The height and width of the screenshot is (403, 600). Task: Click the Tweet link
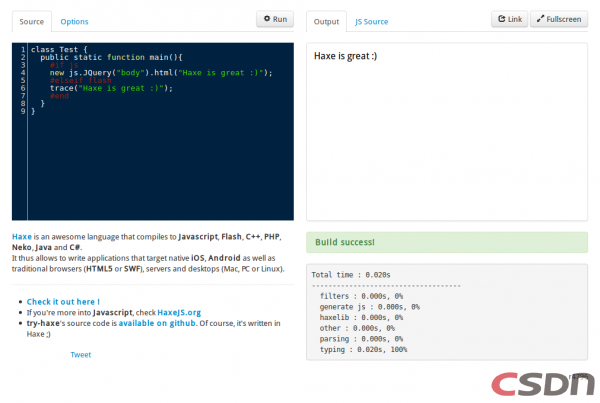pyautogui.click(x=80, y=354)
